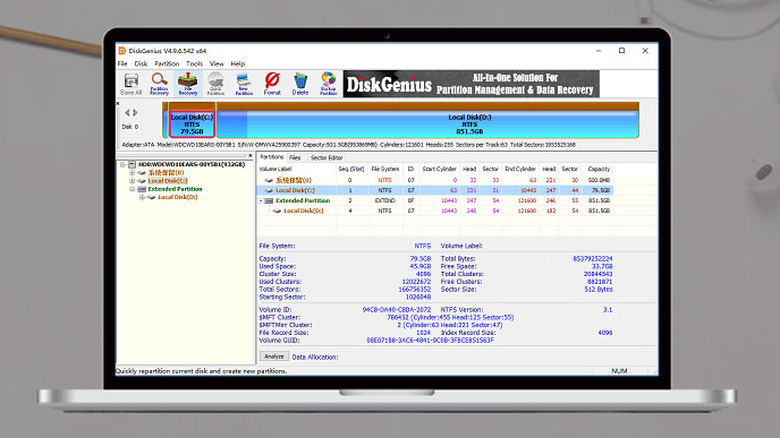Switch to the Sector Editor tab
780x438 pixels.
[326, 158]
